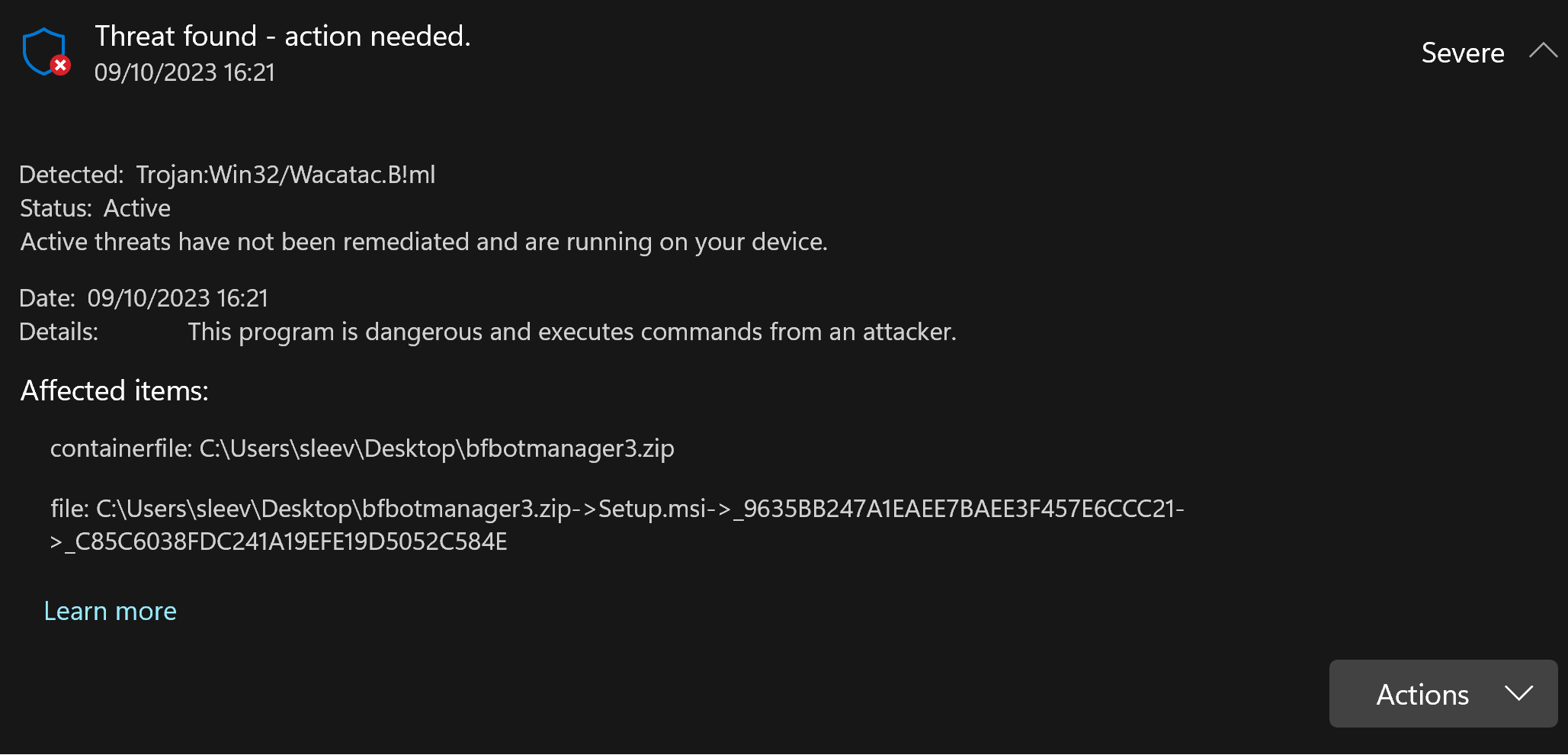Click the Actions dropdown arrow
The image size is (1568, 755).
(1518, 693)
